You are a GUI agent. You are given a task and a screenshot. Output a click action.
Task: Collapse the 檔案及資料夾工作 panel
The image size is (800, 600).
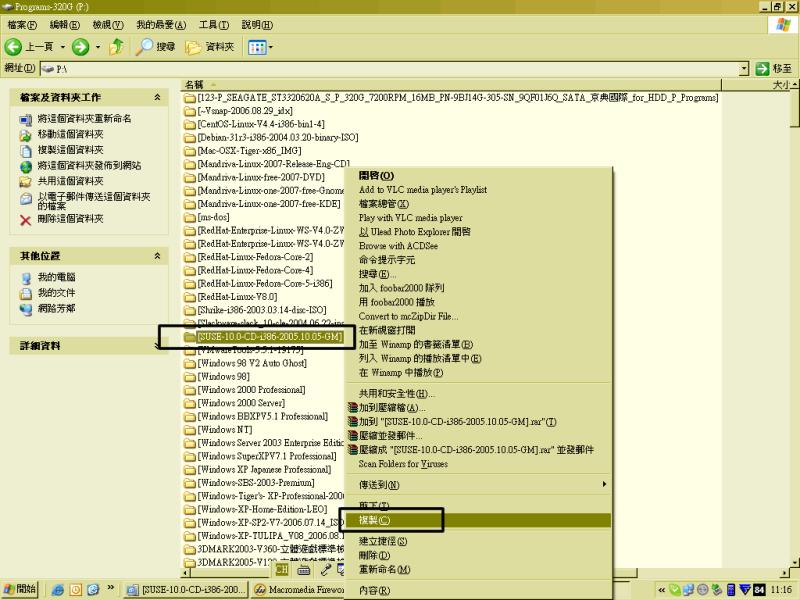pyautogui.click(x=157, y=97)
